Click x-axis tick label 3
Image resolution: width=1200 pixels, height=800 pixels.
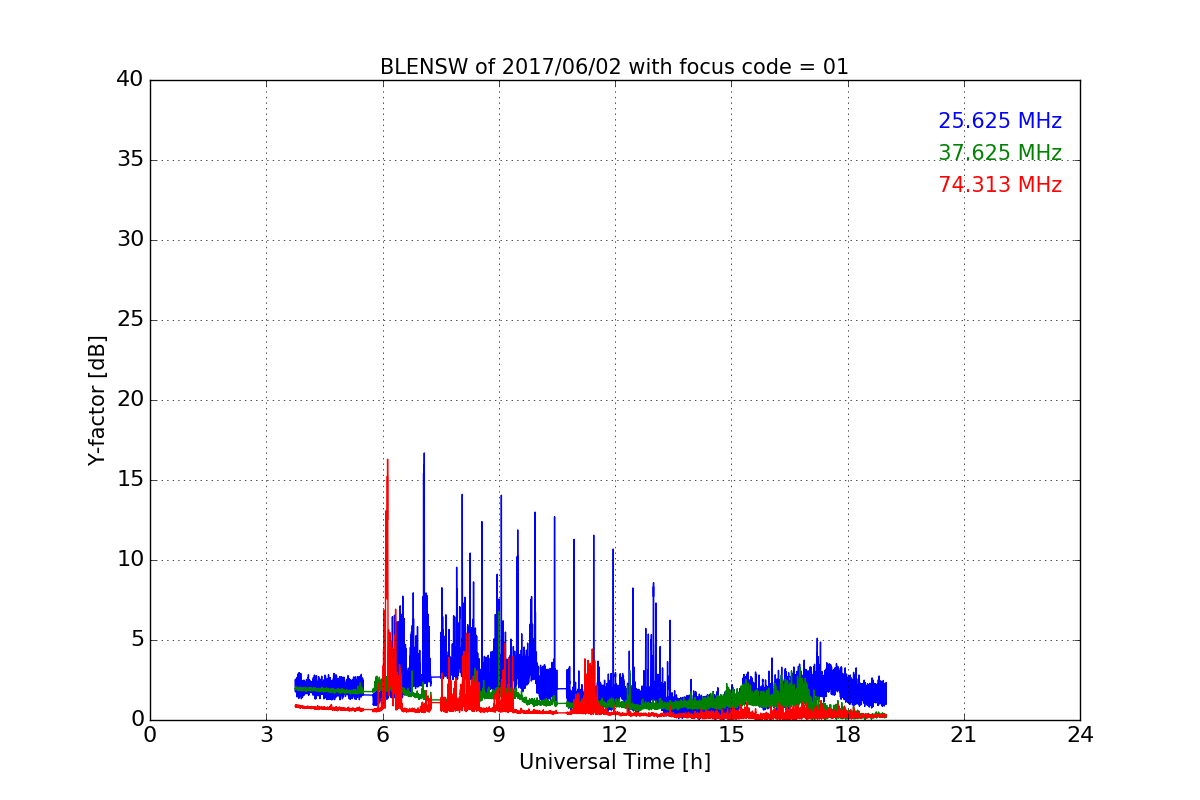pyautogui.click(x=266, y=735)
